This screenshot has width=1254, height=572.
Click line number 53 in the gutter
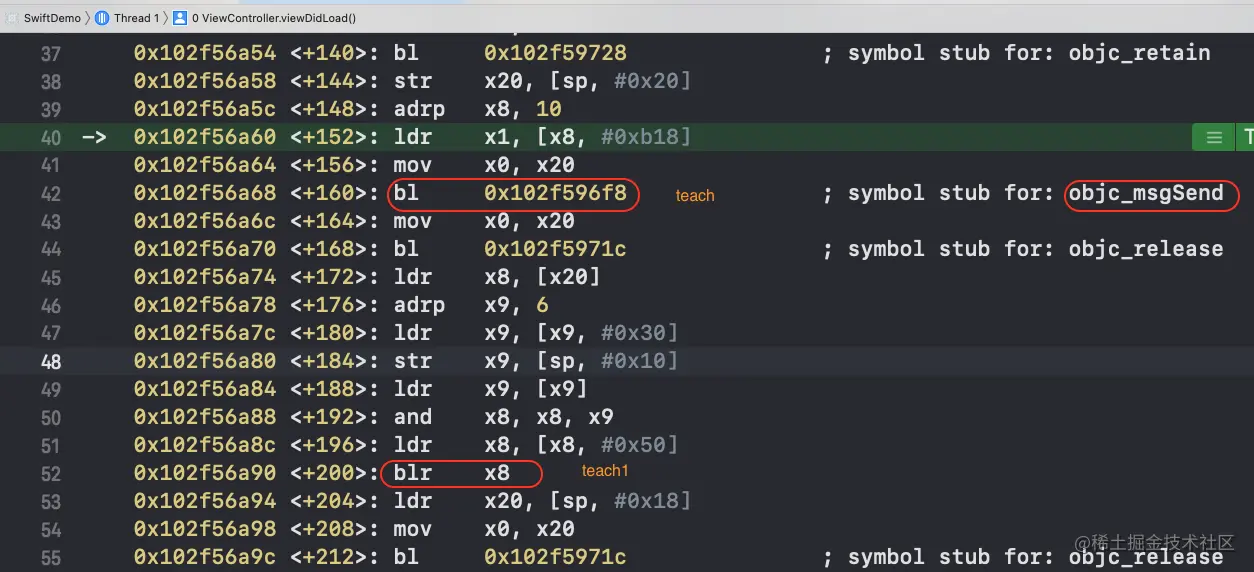coord(50,501)
